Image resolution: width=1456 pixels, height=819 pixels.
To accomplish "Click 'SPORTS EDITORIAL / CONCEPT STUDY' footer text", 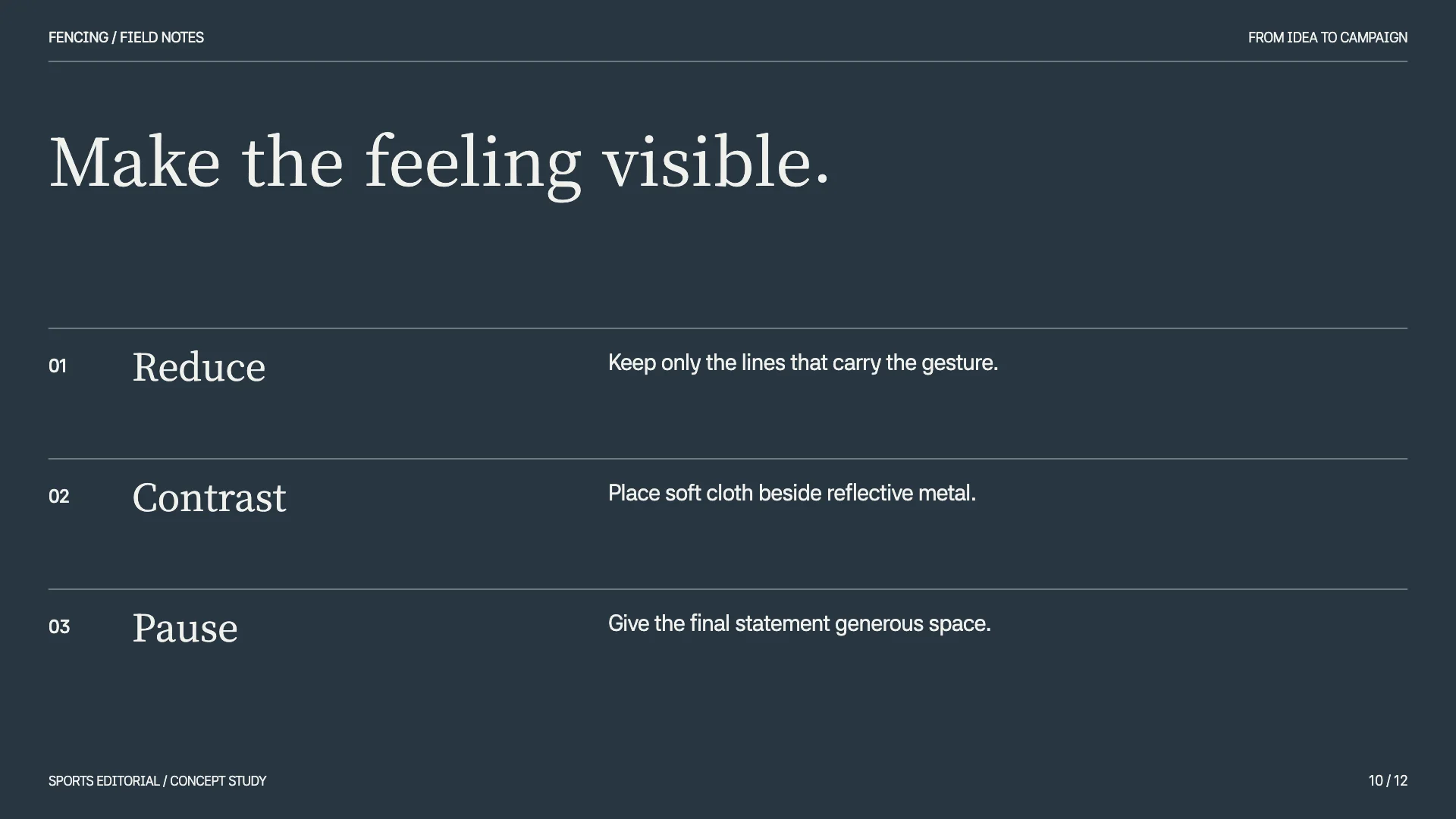I will tap(157, 780).
